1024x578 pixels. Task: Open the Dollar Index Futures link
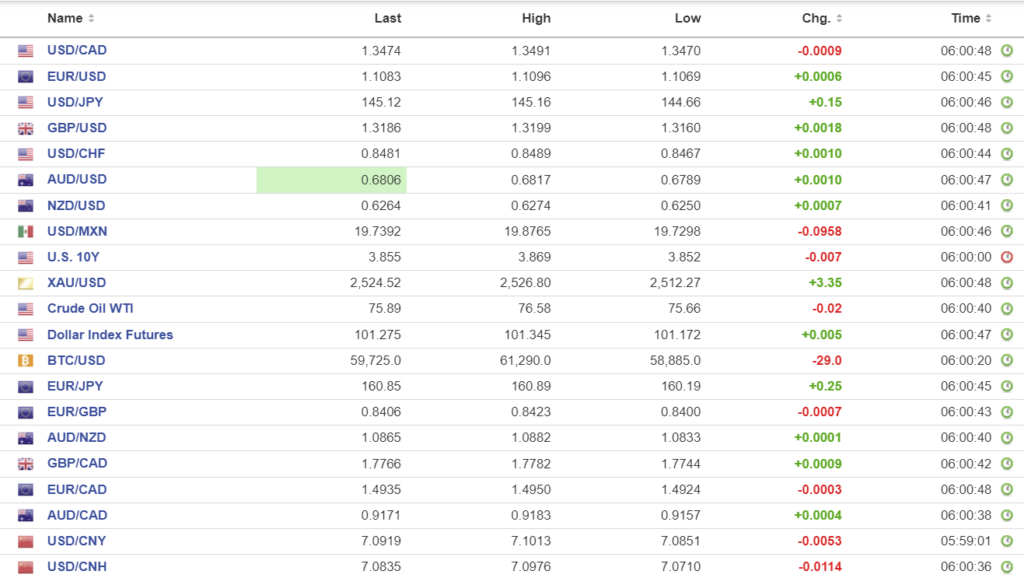pyautogui.click(x=110, y=335)
